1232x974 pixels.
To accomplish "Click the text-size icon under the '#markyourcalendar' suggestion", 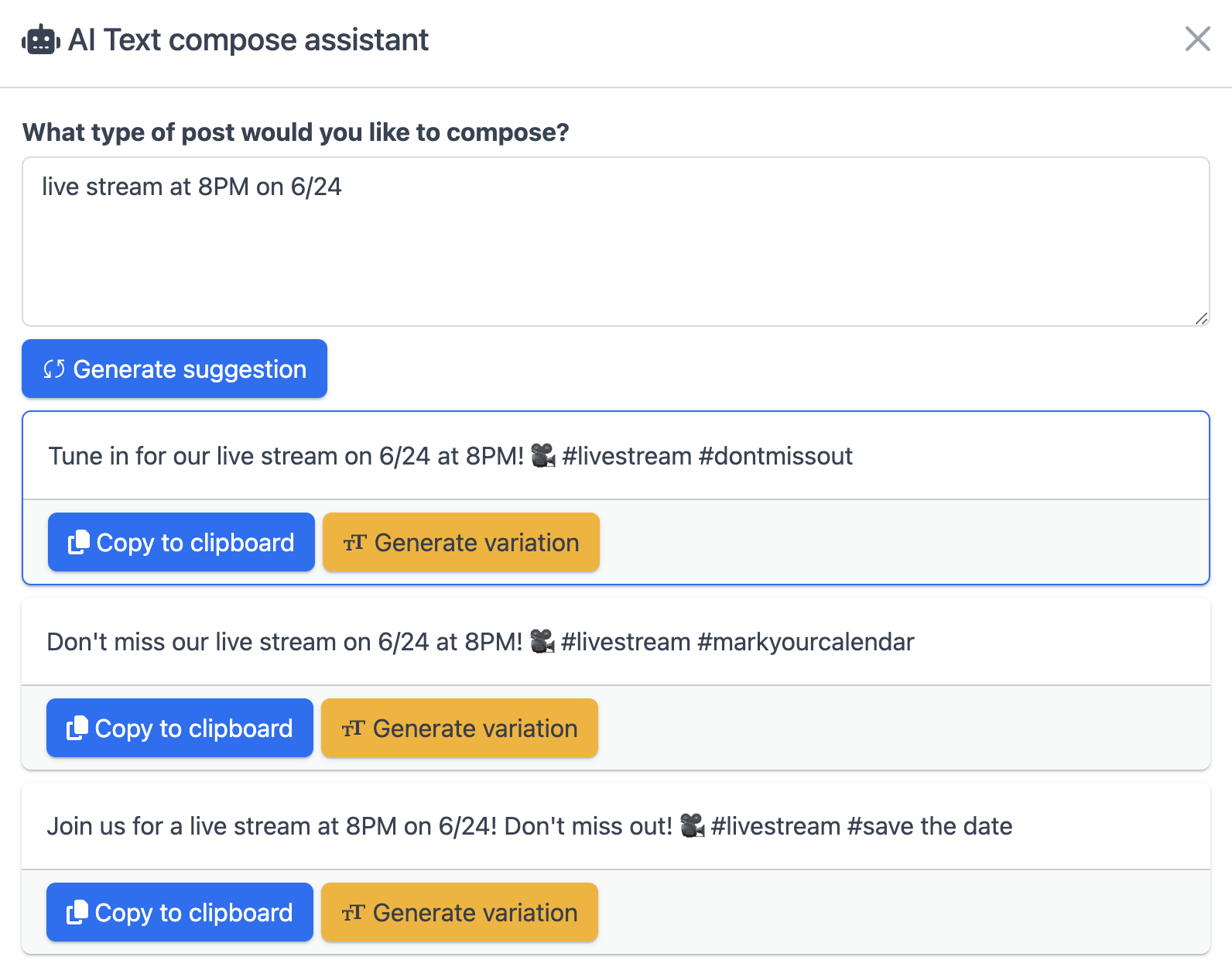I will [x=353, y=729].
